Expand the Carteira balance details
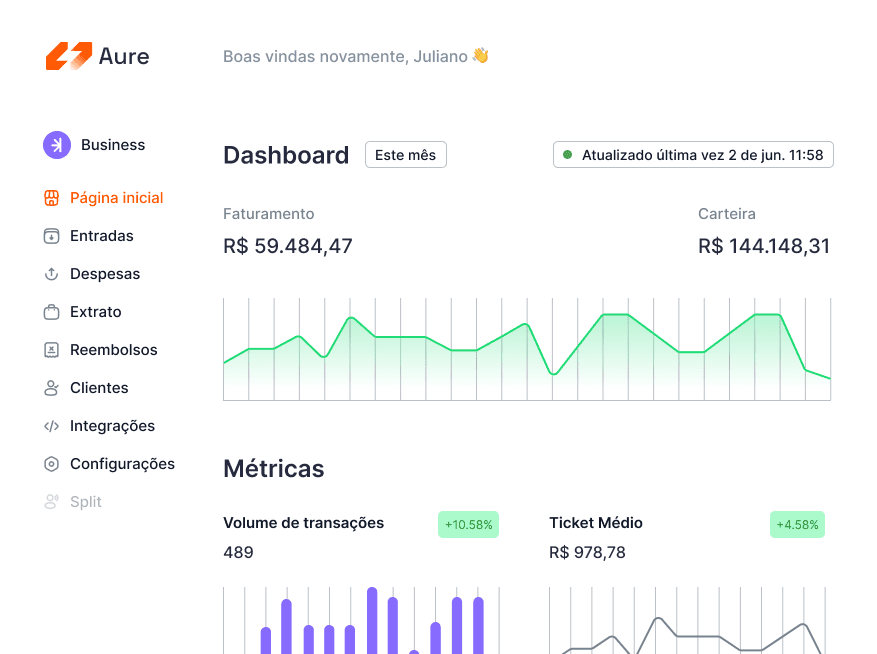This screenshot has height=654, width=877. click(x=727, y=214)
